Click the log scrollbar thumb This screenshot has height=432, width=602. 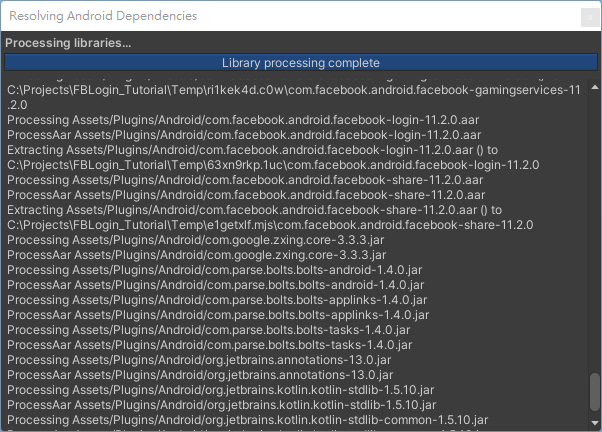tap(595, 392)
